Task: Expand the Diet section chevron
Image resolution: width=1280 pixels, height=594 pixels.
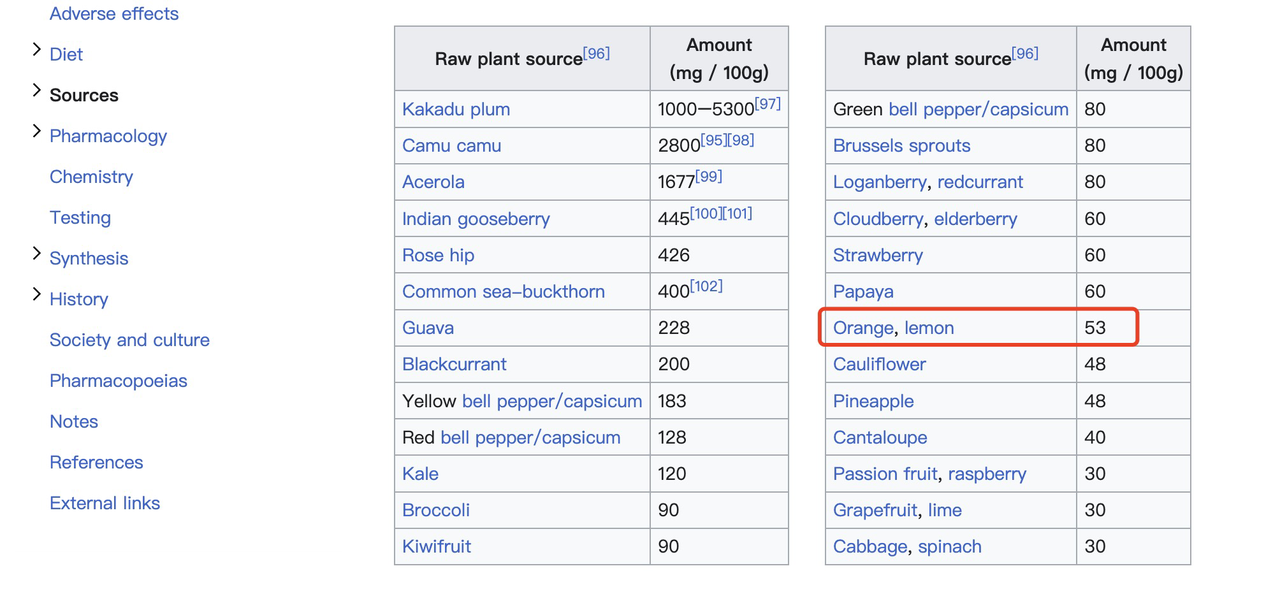Action: [x=36, y=50]
